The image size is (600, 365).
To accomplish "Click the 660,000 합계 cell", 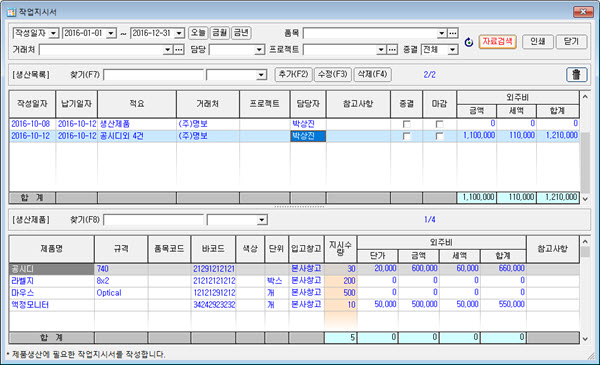I will (x=503, y=269).
